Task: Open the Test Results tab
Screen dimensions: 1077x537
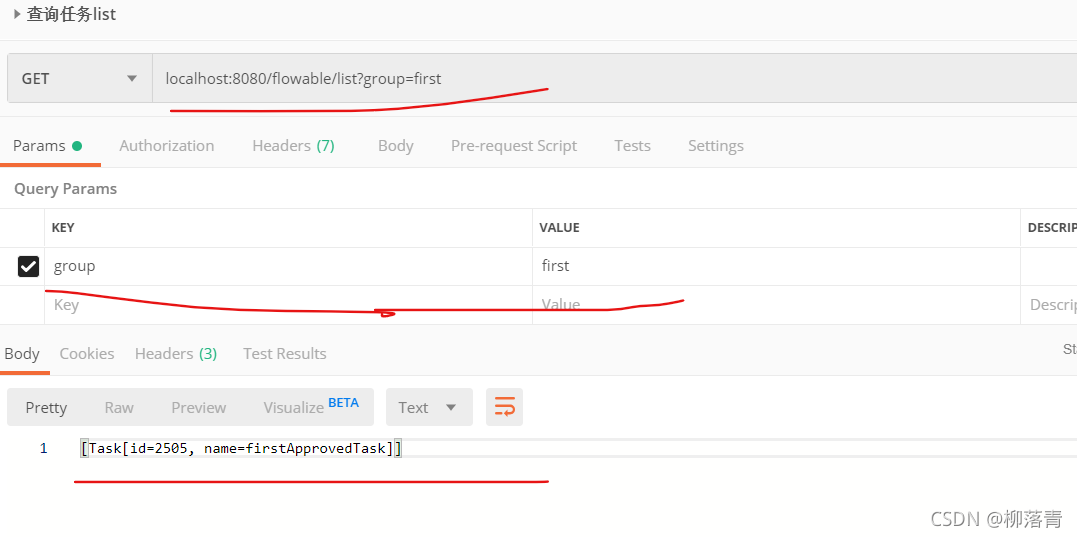Action: pos(284,354)
